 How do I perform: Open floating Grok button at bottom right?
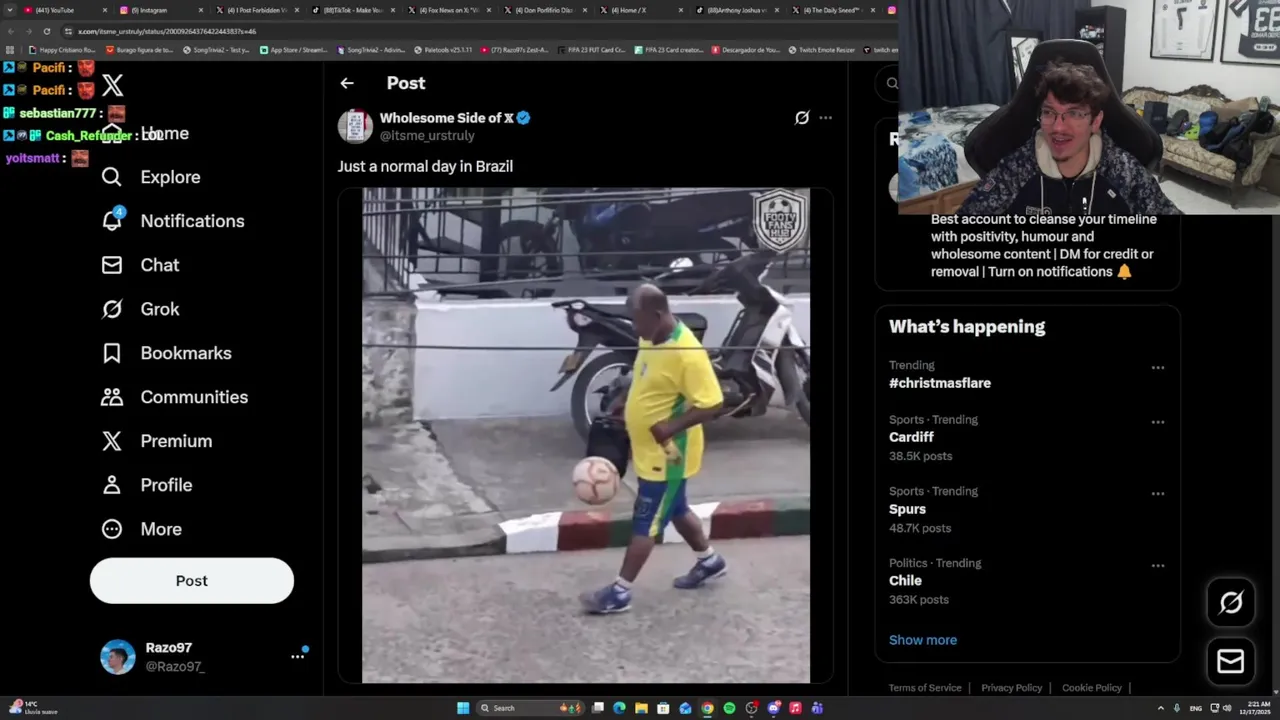click(1231, 602)
